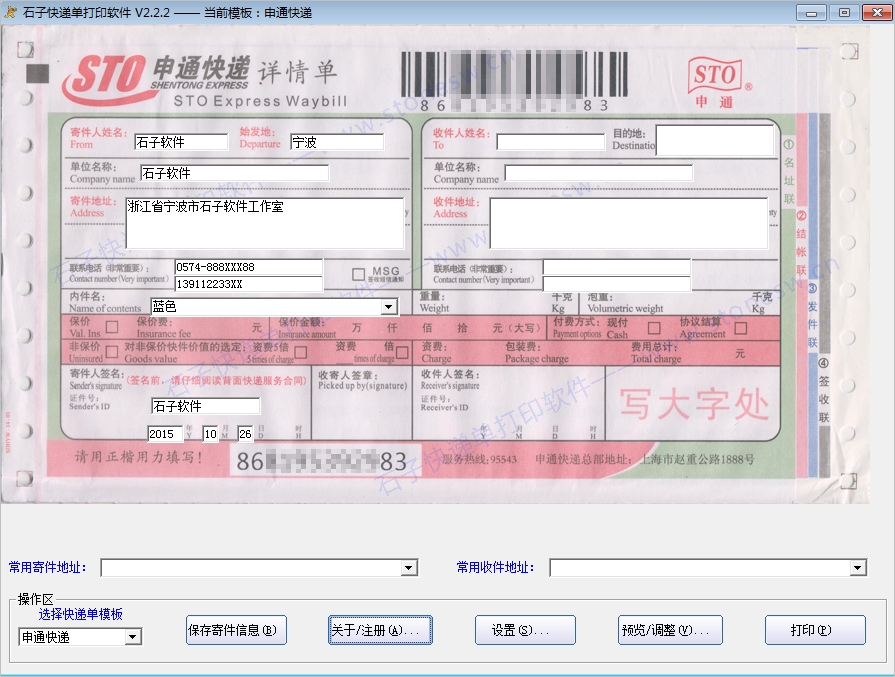The image size is (895, 677).
Task: Select the recipient 单位名称 company field
Action: click(x=599, y=173)
